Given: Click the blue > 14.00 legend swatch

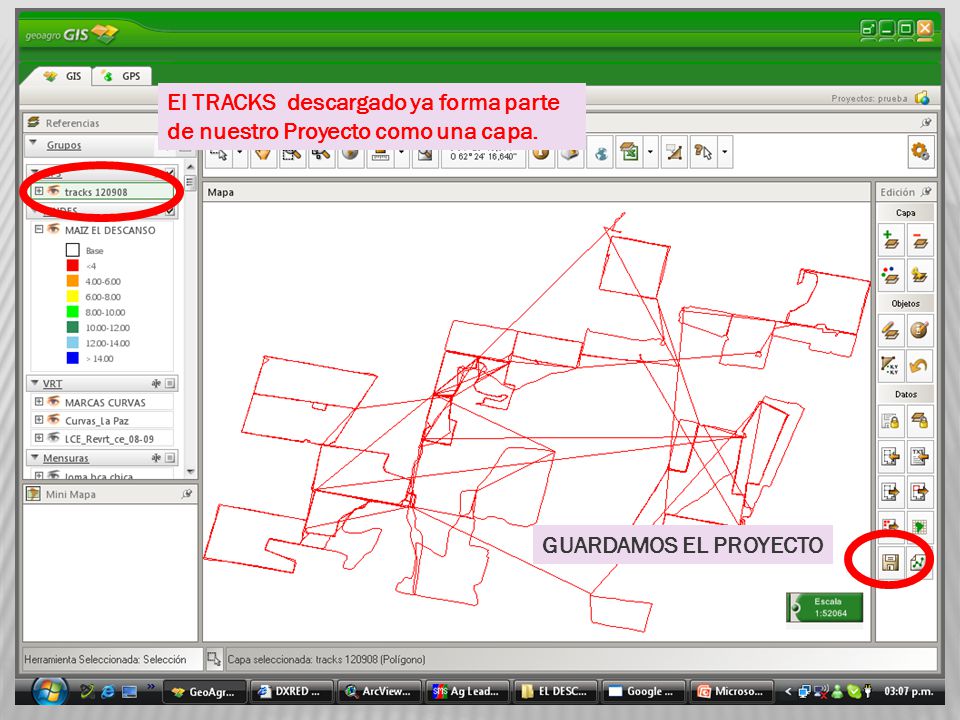Looking at the screenshot, I should [x=72, y=358].
